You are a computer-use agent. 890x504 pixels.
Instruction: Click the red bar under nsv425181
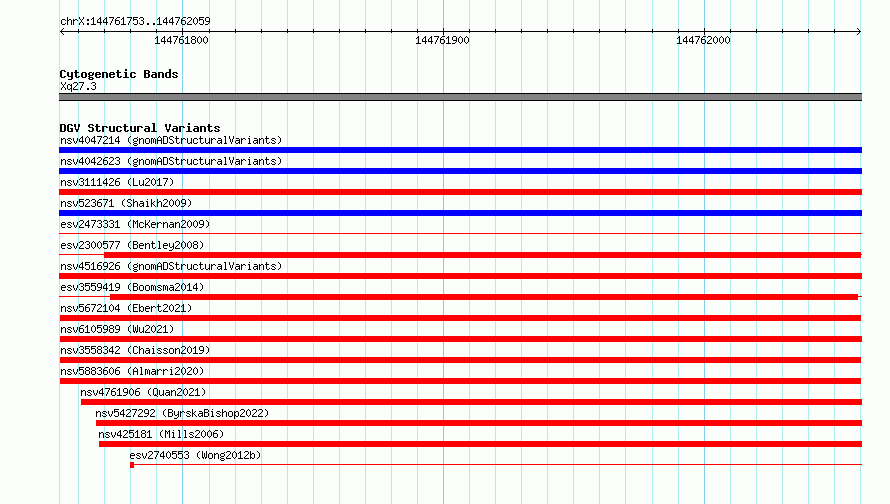click(480, 444)
